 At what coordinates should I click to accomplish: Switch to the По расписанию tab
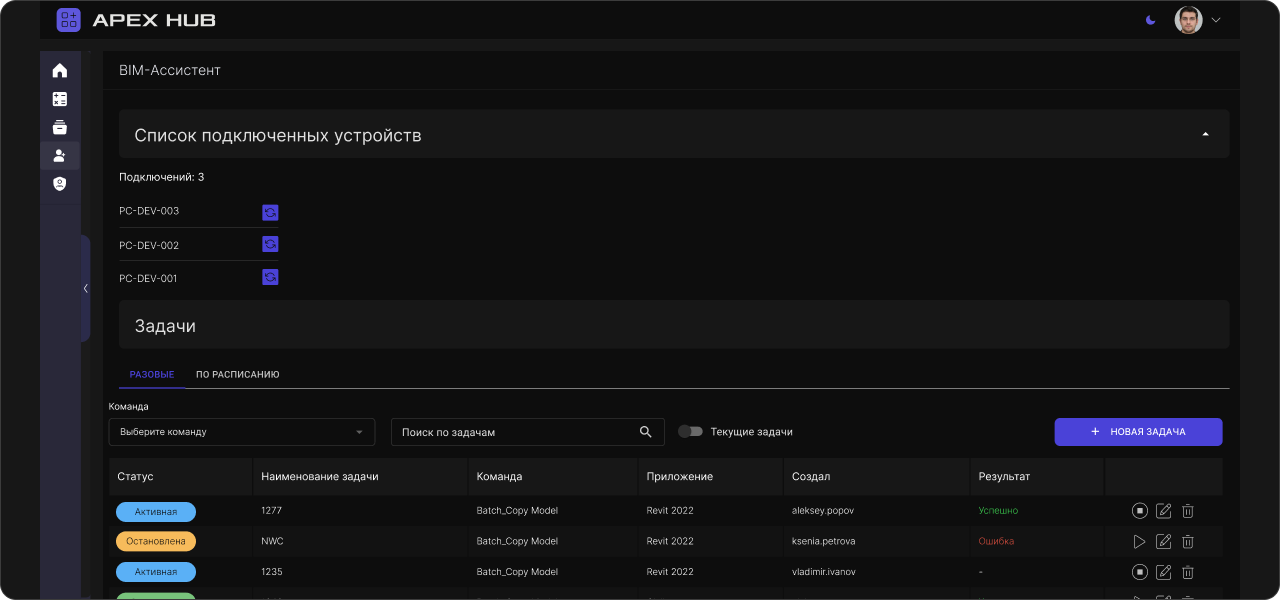(x=237, y=375)
